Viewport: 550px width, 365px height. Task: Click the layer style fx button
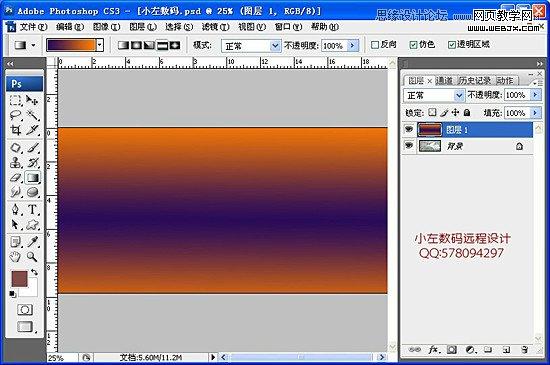(x=434, y=350)
